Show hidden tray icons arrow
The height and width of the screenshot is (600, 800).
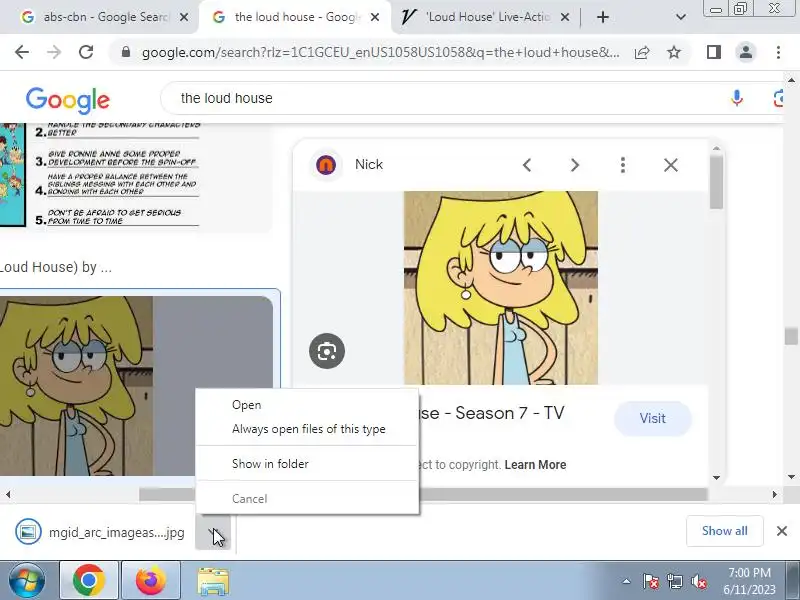pos(627,581)
